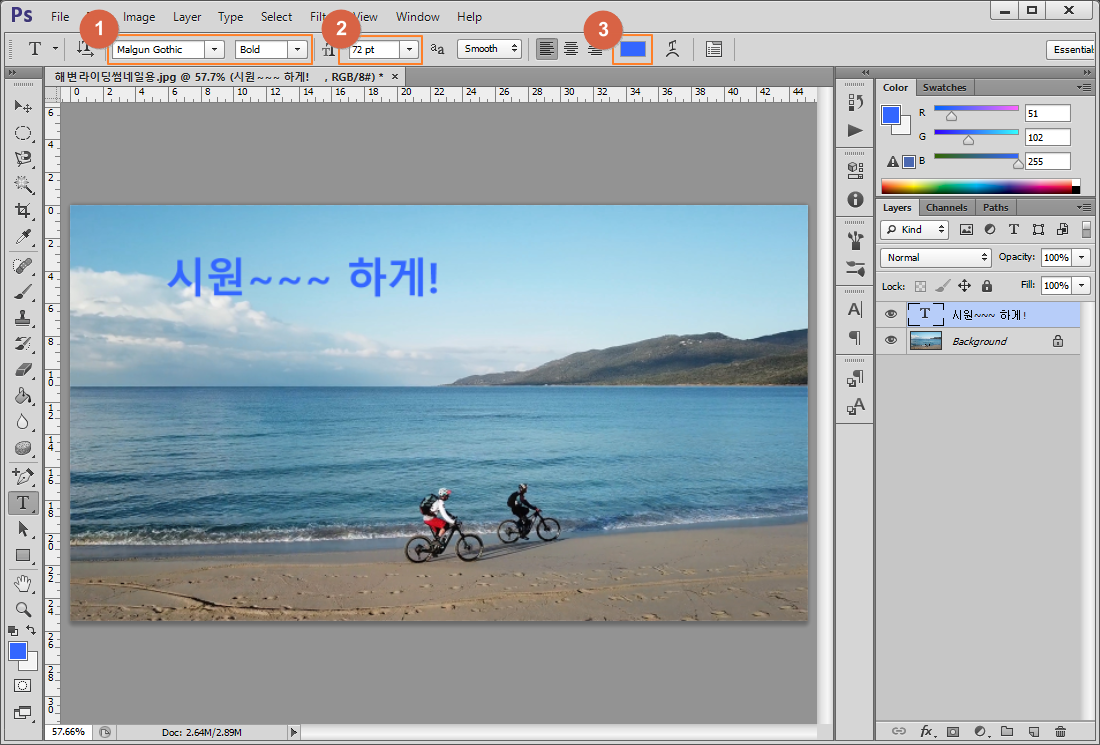Select the Clone Stamp tool
Image resolution: width=1100 pixels, height=745 pixels.
point(23,318)
